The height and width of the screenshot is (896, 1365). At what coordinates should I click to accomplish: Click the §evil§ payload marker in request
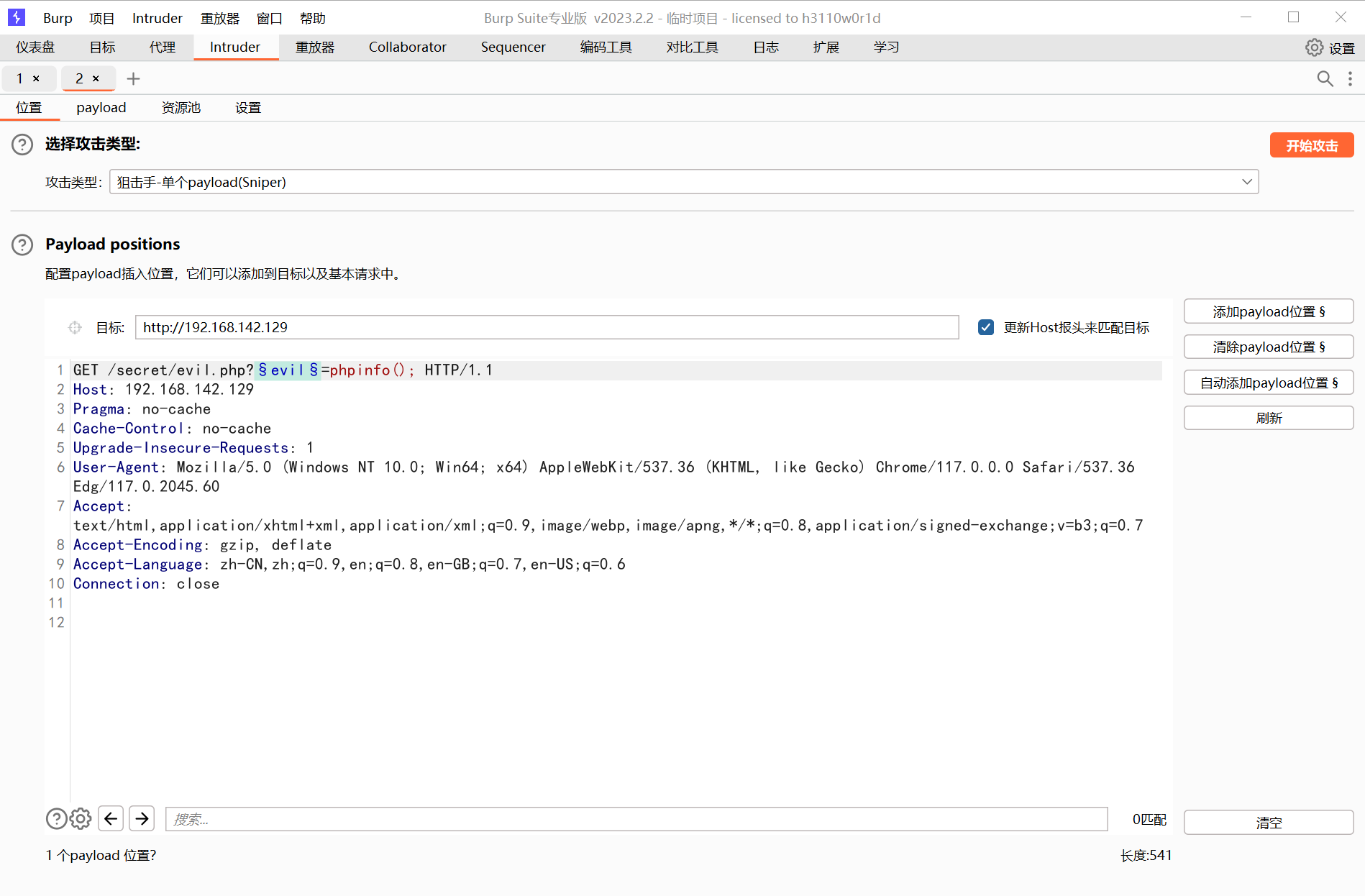pos(288,370)
